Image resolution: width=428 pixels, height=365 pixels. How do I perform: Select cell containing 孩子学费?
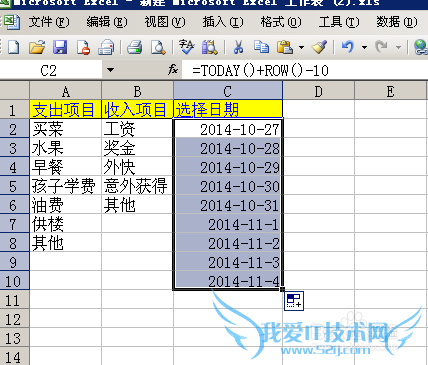click(66, 186)
